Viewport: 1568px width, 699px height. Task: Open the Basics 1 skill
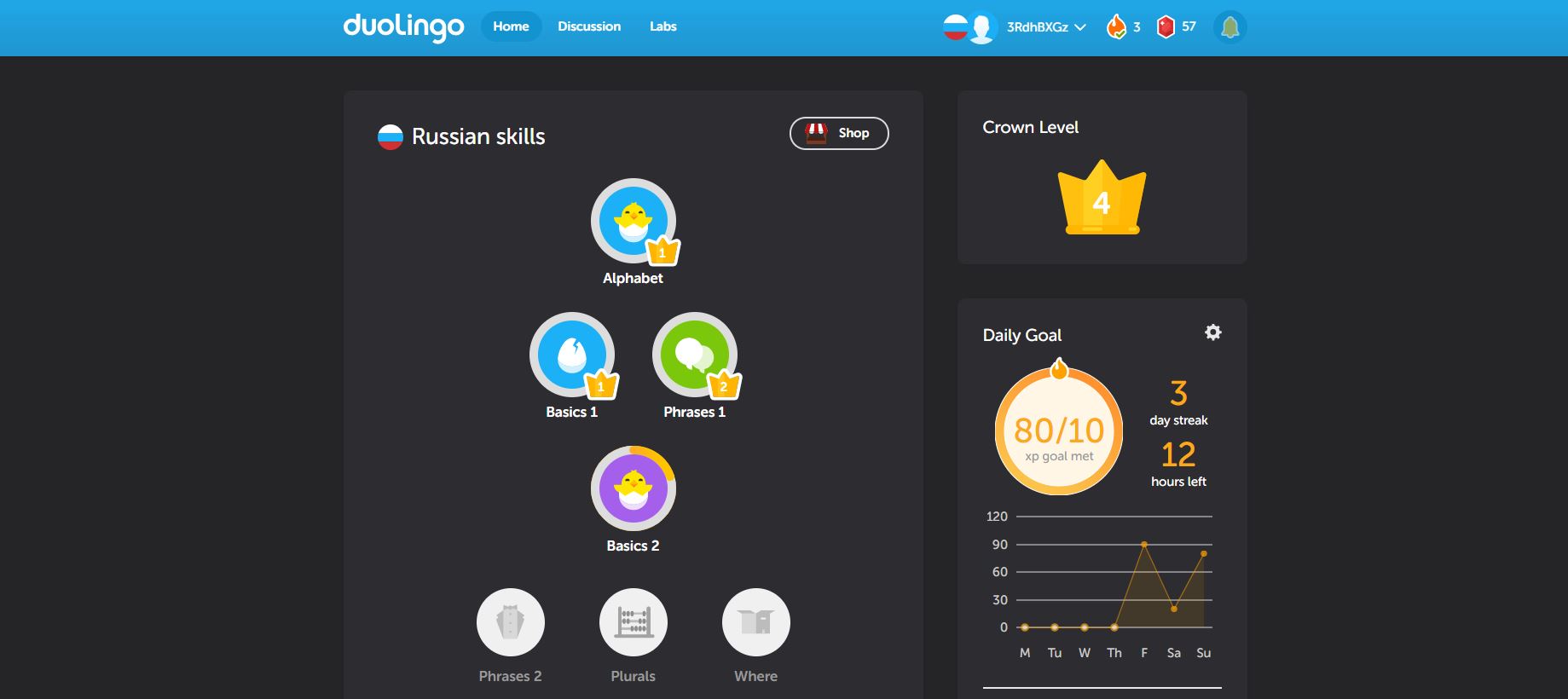pos(571,355)
